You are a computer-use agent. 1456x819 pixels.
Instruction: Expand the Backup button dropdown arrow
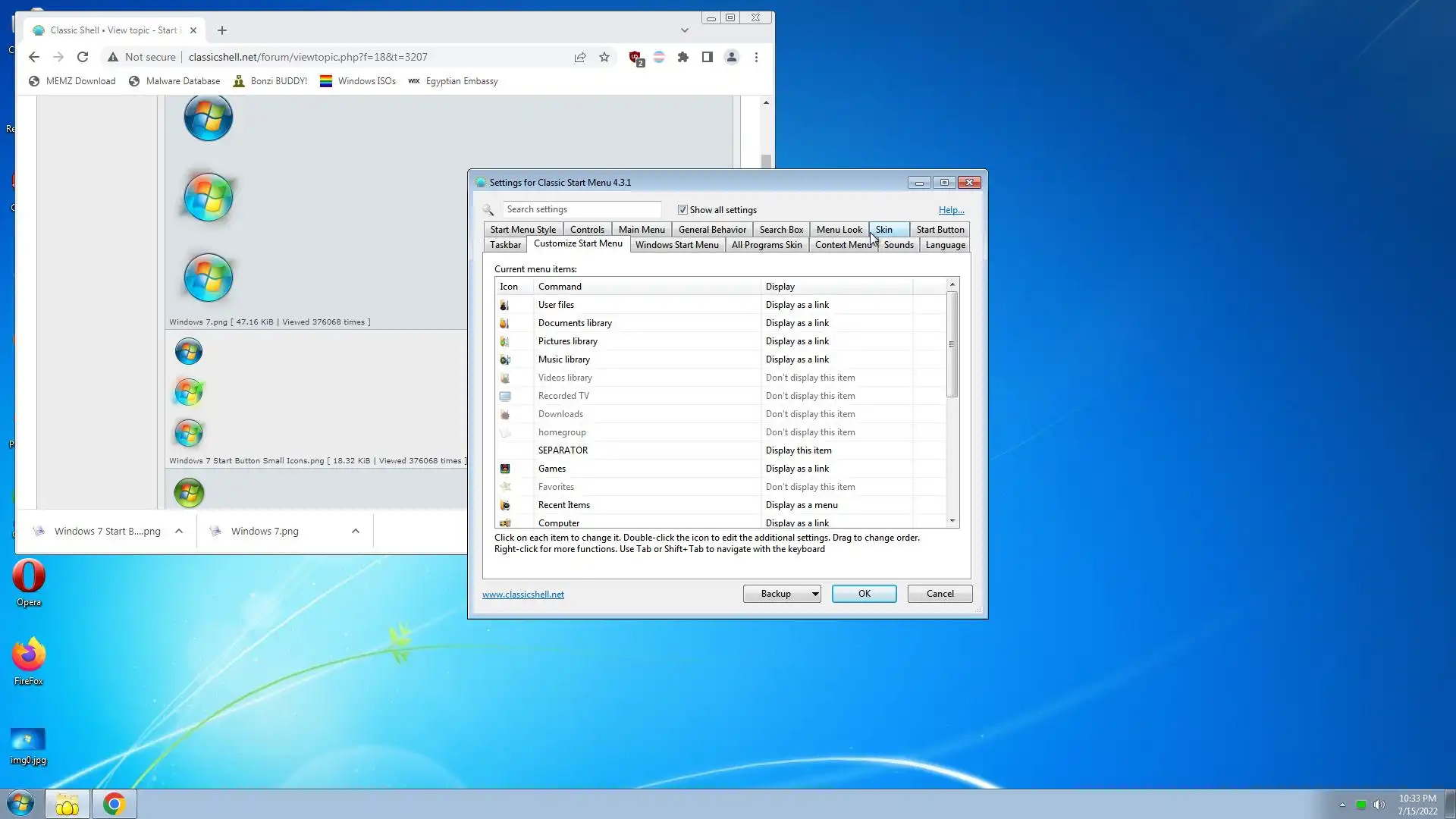(815, 594)
